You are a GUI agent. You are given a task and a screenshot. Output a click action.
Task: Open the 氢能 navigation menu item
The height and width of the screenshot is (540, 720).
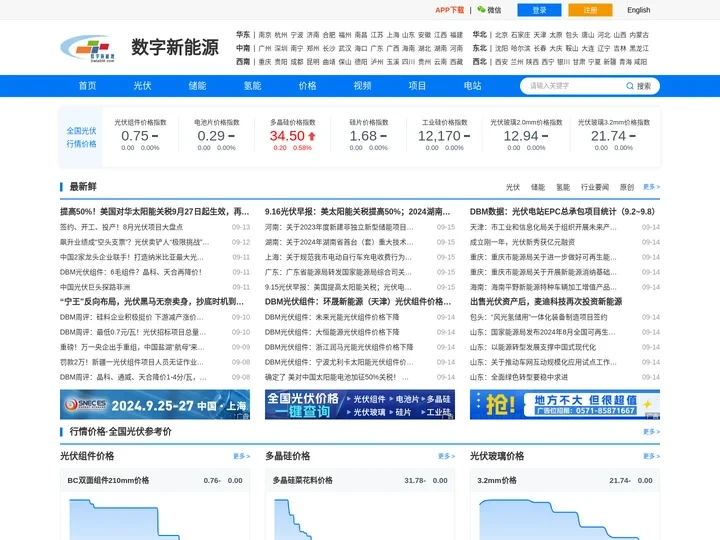(x=253, y=86)
